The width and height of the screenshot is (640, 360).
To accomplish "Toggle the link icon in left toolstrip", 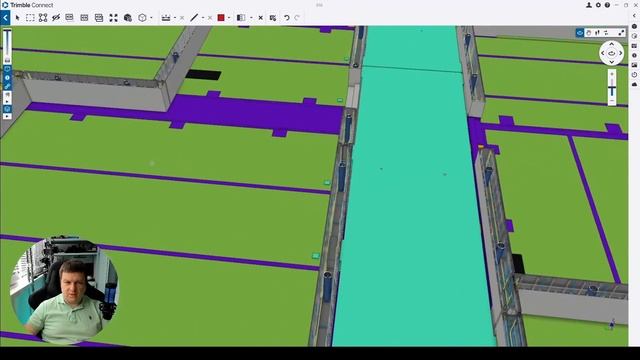I will coord(7,86).
